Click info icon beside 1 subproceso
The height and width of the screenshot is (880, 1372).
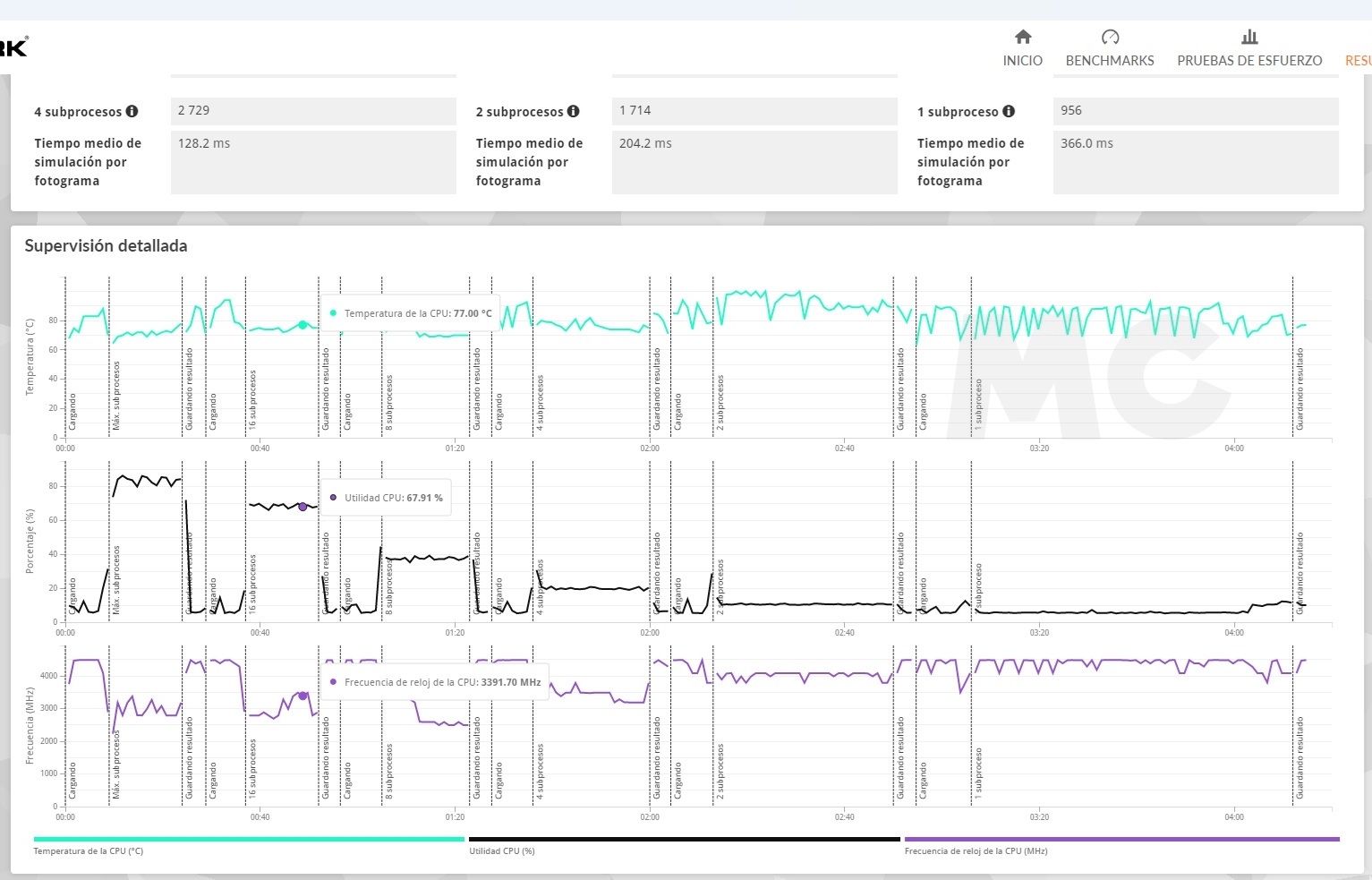1009,112
